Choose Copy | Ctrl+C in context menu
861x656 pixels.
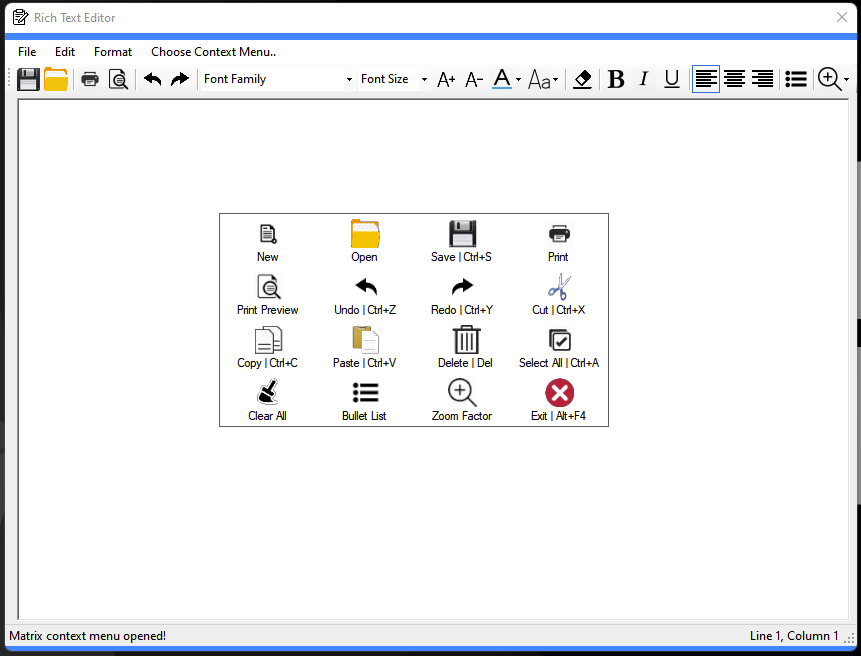[x=267, y=347]
